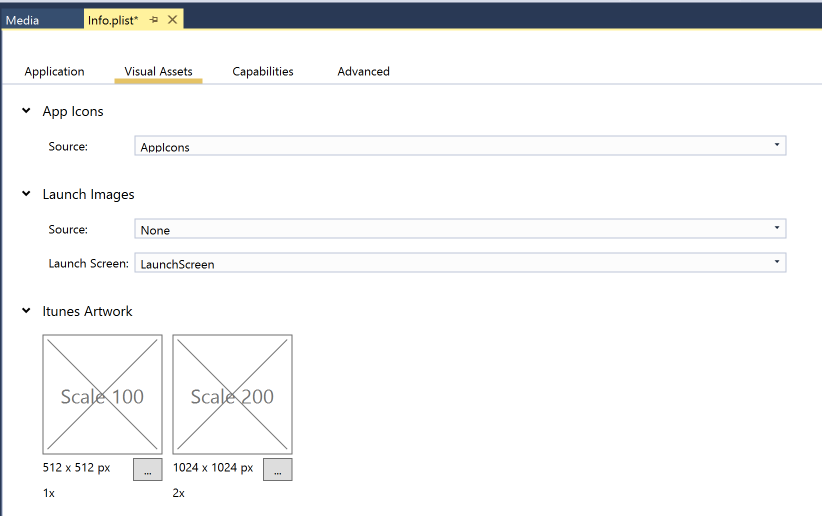Click the Launch Images heading text
Viewport: 822px width, 516px height.
click(89, 194)
